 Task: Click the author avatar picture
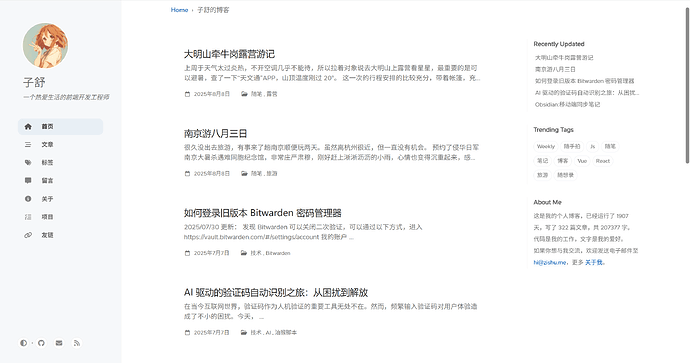point(45,46)
